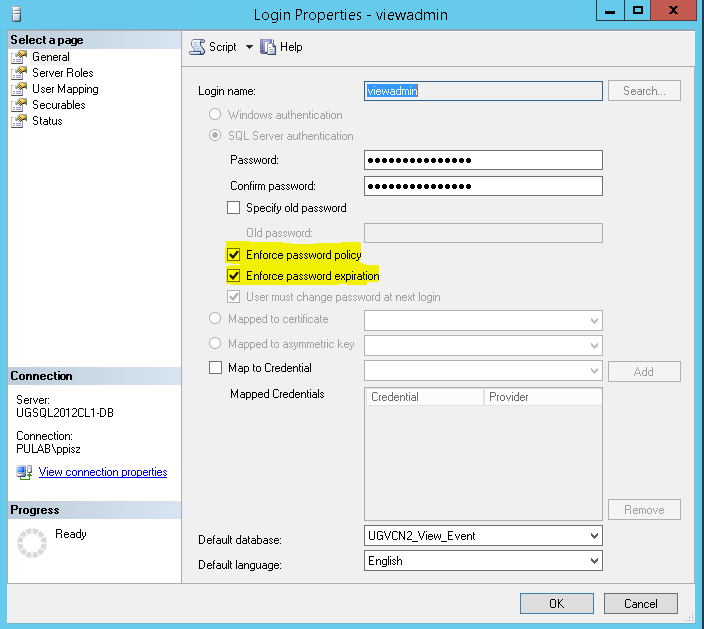704x629 pixels.
Task: Minimize the Login Properties window
Action: (x=610, y=11)
